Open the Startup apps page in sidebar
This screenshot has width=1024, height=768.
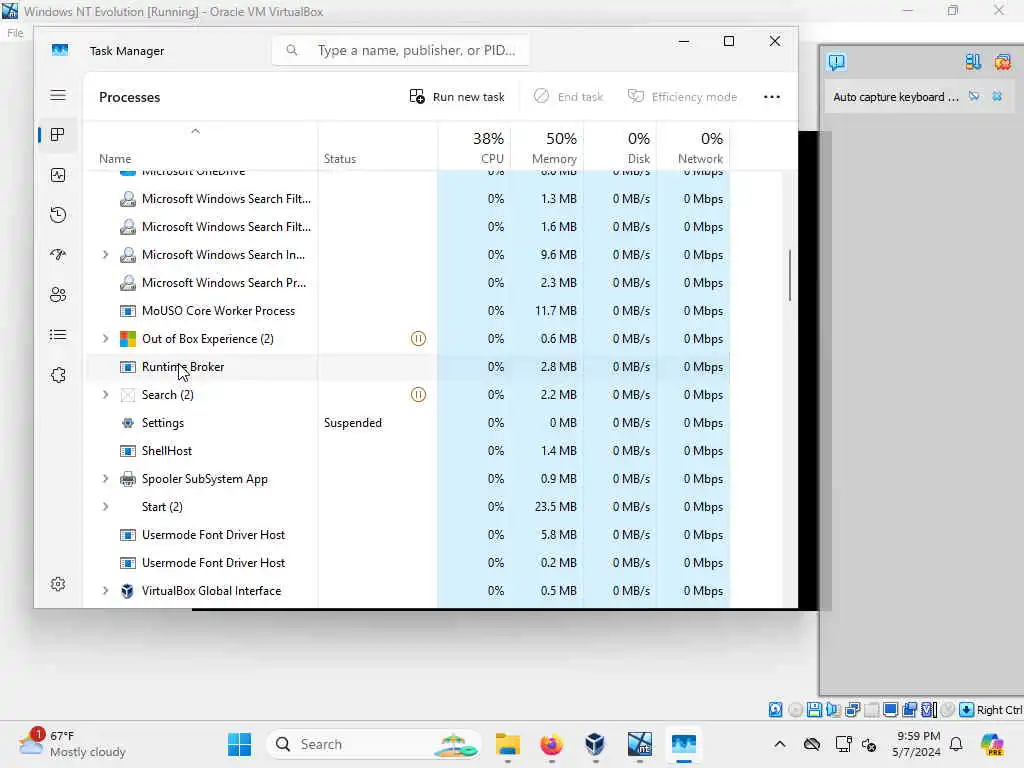[x=58, y=255]
